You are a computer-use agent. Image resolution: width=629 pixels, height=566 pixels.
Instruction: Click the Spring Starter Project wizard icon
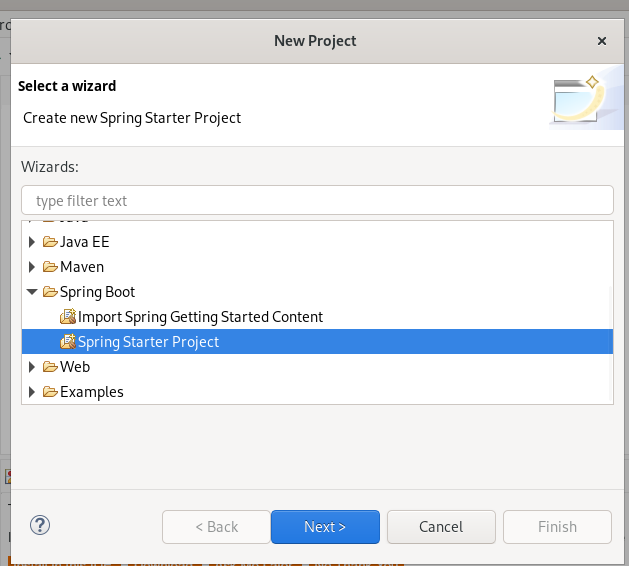(68, 341)
